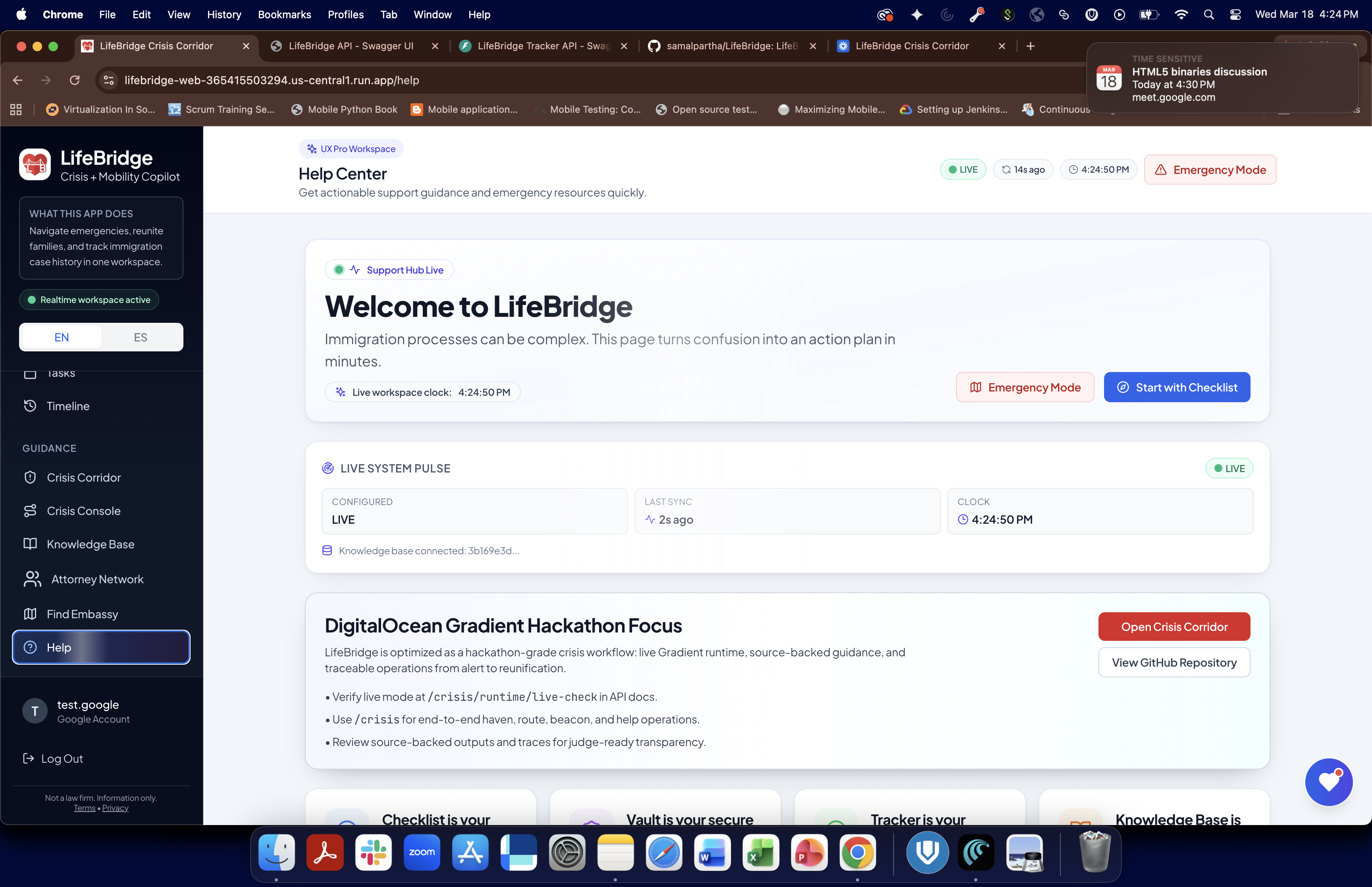Open the Chrome Bookmarks menu
Screen dimensions: 1372x887
[x=284, y=14]
